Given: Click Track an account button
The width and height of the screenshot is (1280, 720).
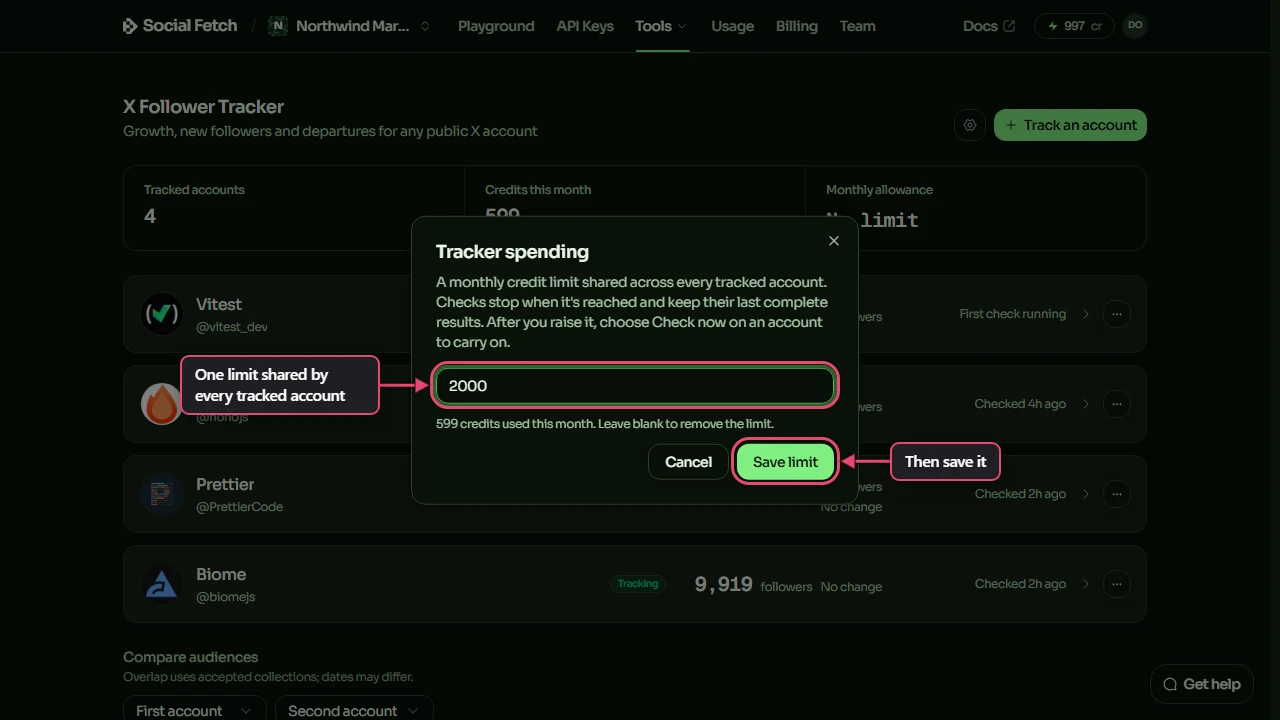Looking at the screenshot, I should tap(1070, 125).
